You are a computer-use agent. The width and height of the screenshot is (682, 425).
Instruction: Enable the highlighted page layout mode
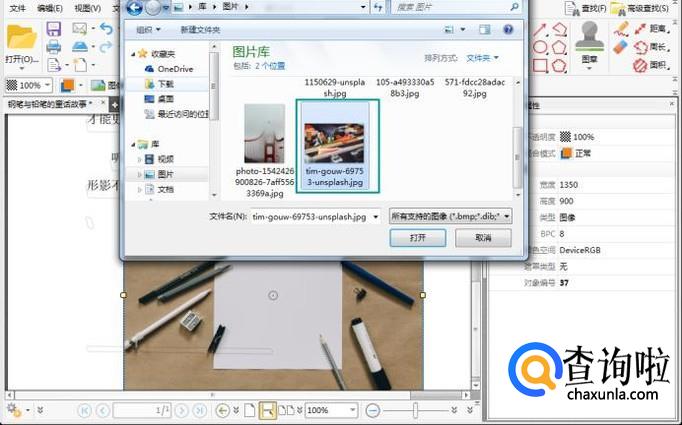[x=267, y=410]
